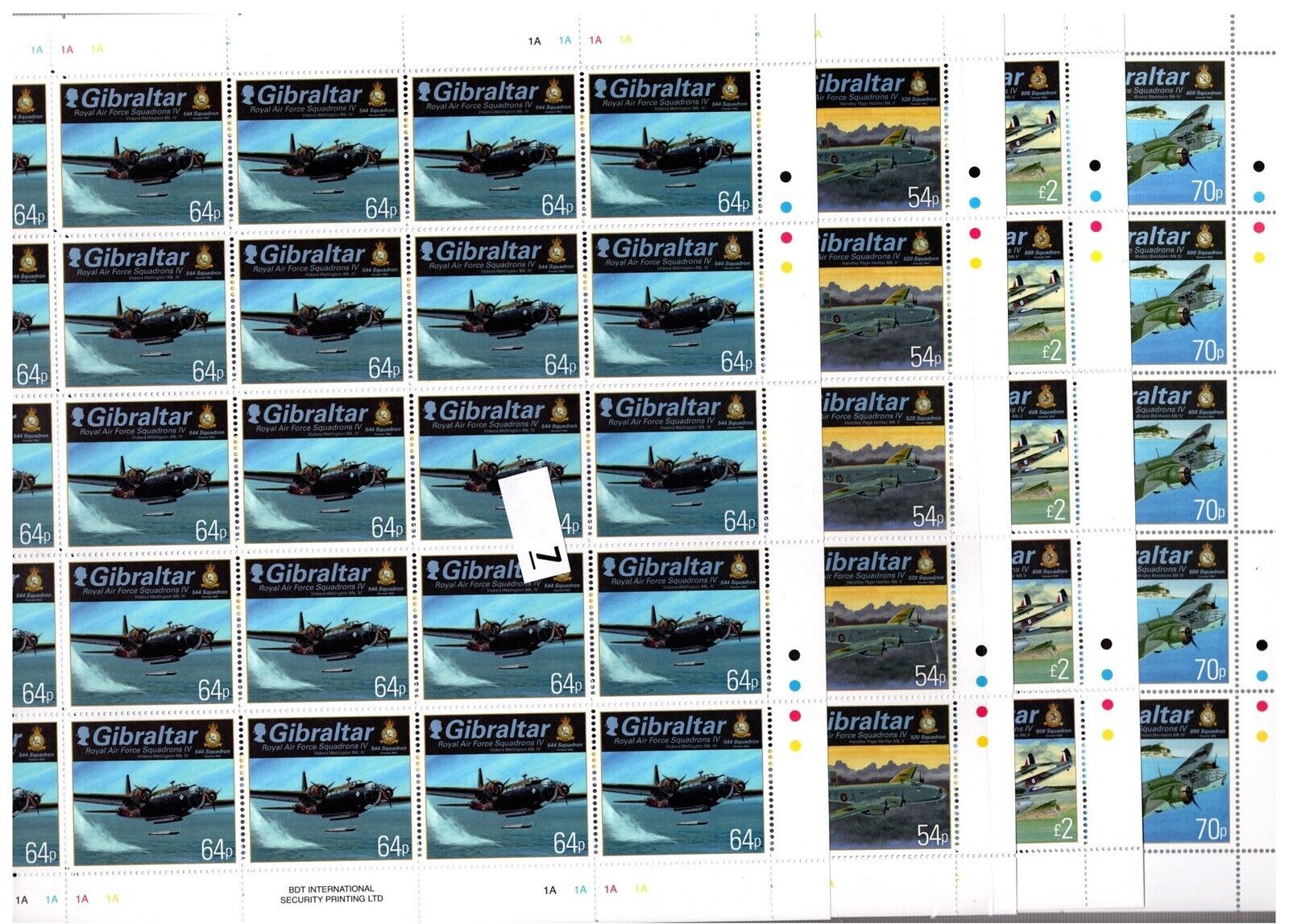The height and width of the screenshot is (924, 1289).
Task: Select the stamp whose Gibraltar title is covered by the sticker
Action: (x=504, y=625)
